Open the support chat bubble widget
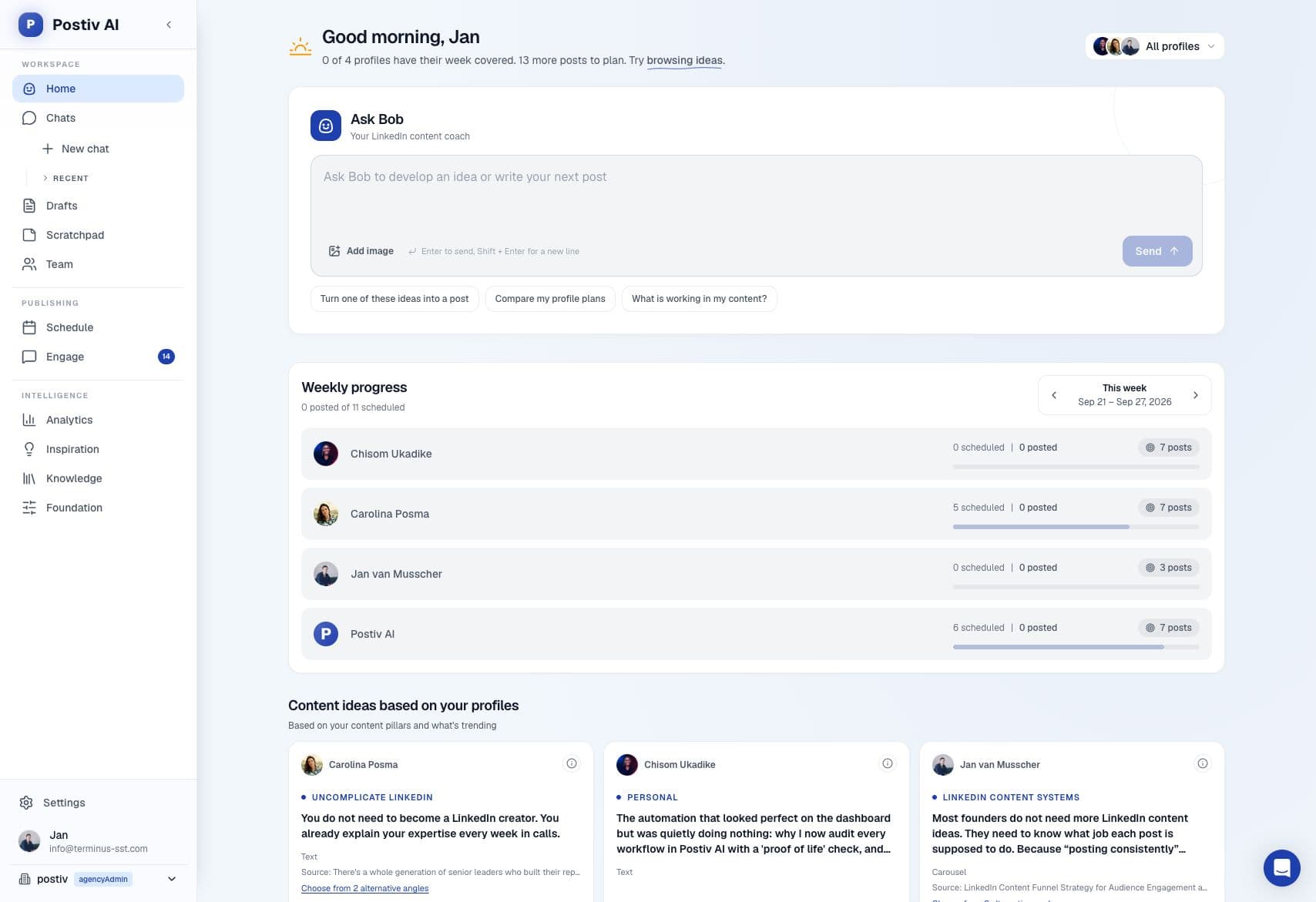Screen dimensions: 1316x902 pyautogui.click(x=1282, y=868)
